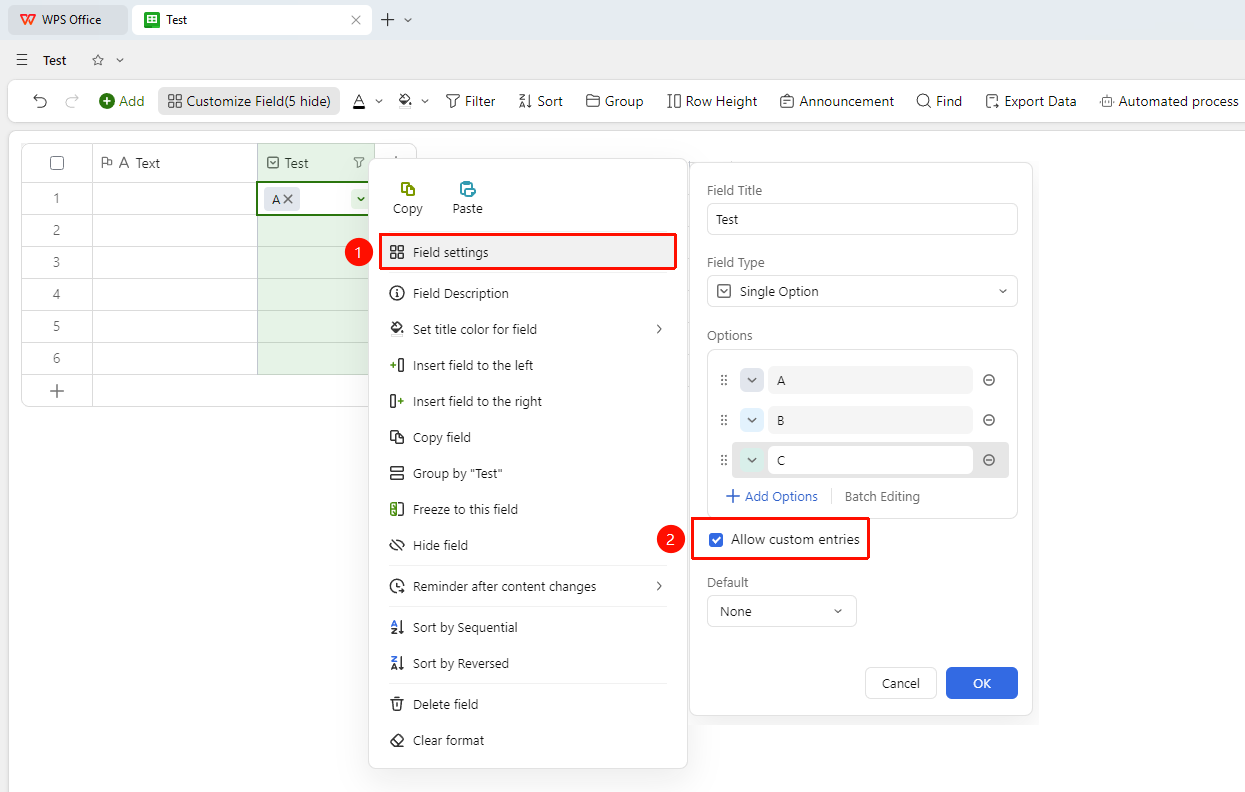Image resolution: width=1245 pixels, height=792 pixels.
Task: Close the Test document tab
Action: coord(356,19)
